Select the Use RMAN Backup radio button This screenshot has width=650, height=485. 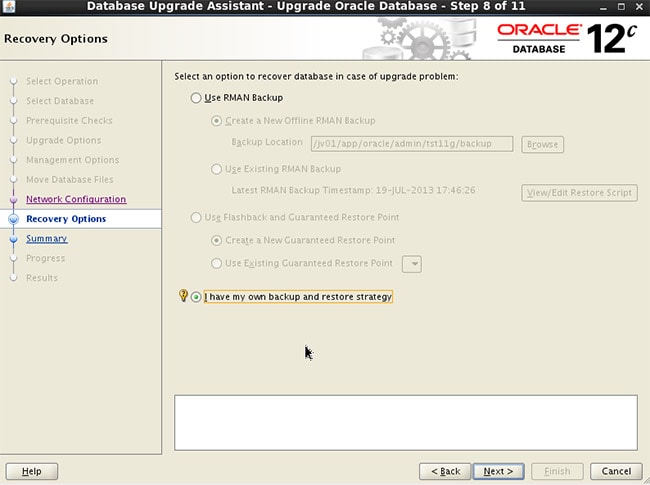click(196, 98)
